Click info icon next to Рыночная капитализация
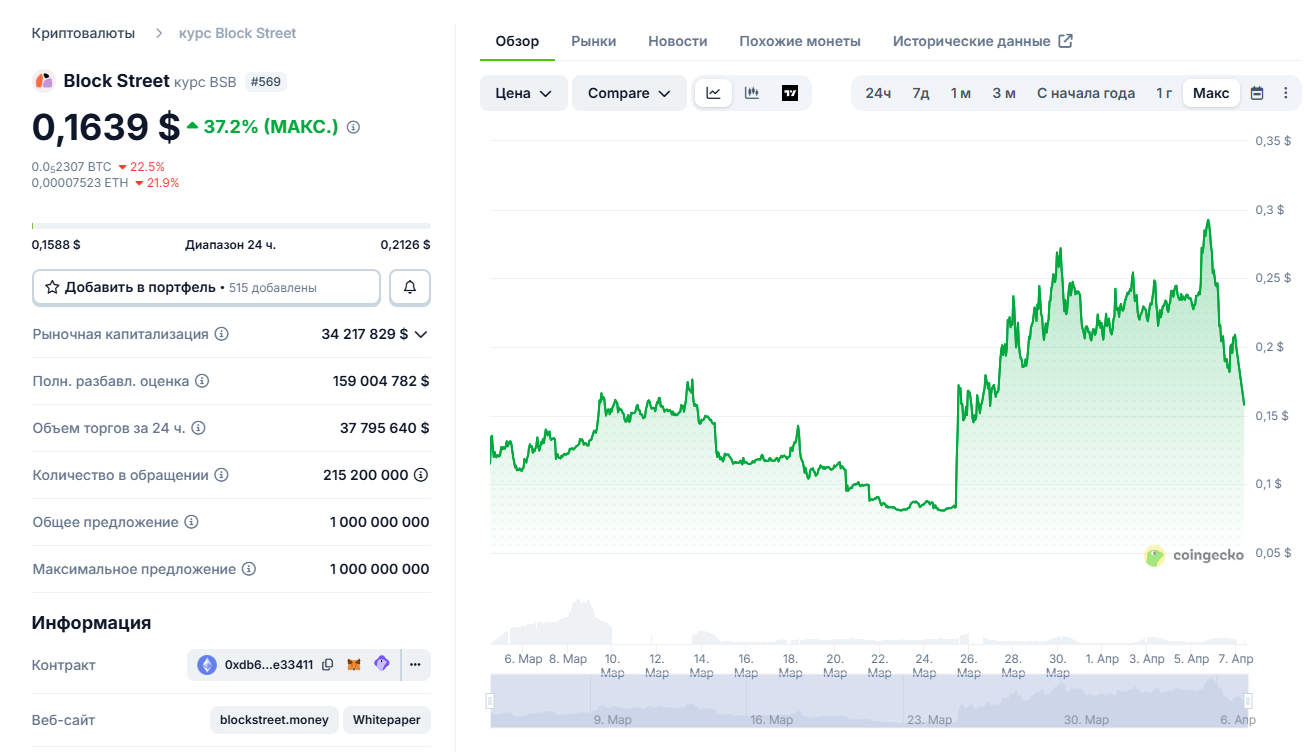 pyautogui.click(x=222, y=334)
